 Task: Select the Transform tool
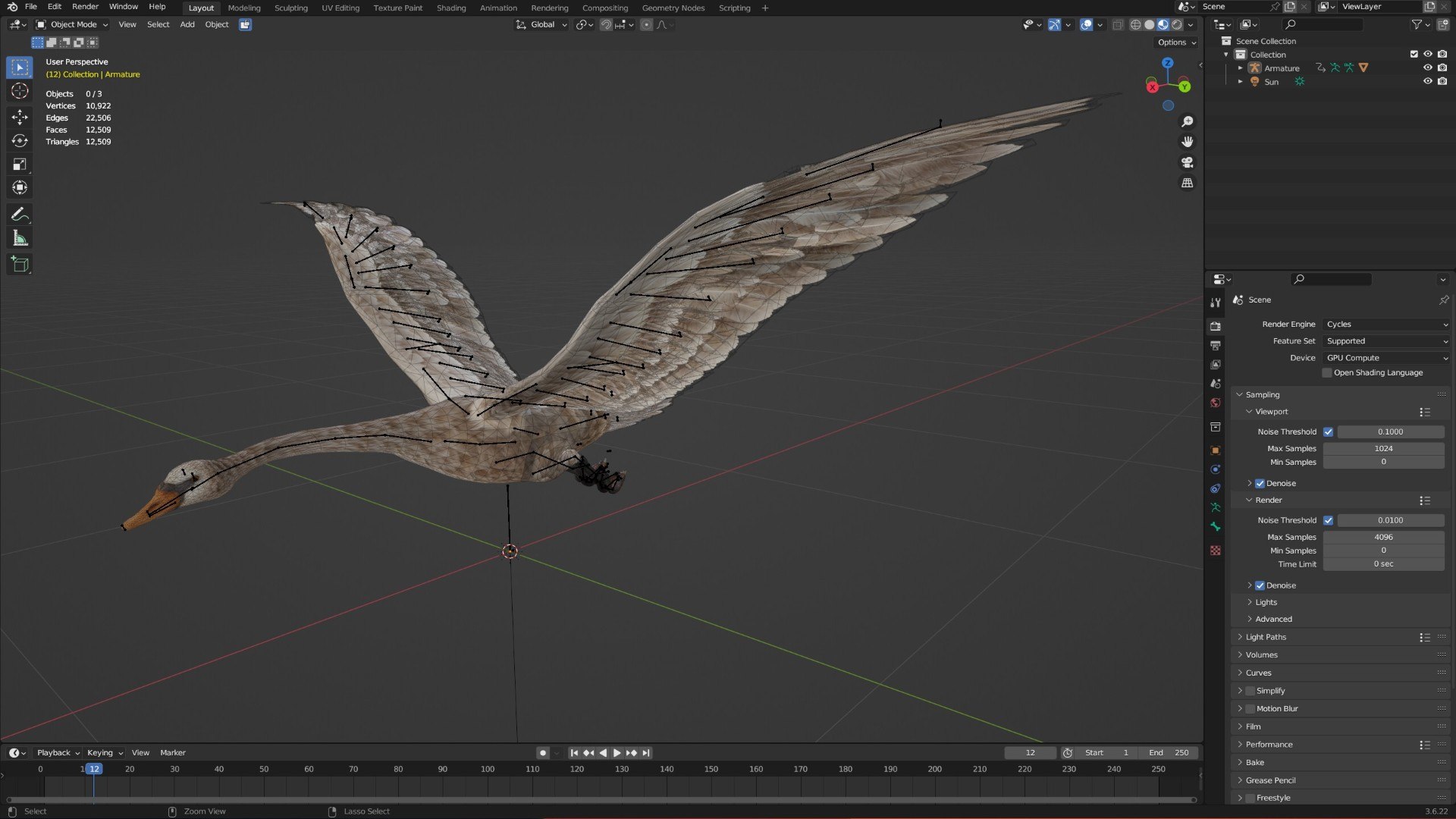(20, 187)
